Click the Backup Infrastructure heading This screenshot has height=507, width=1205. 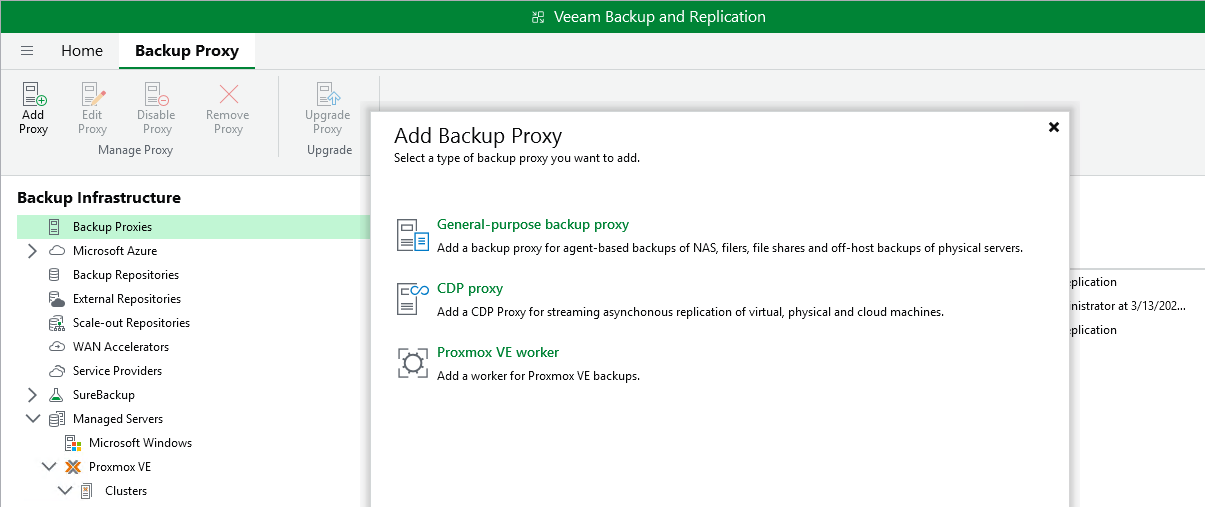point(99,198)
